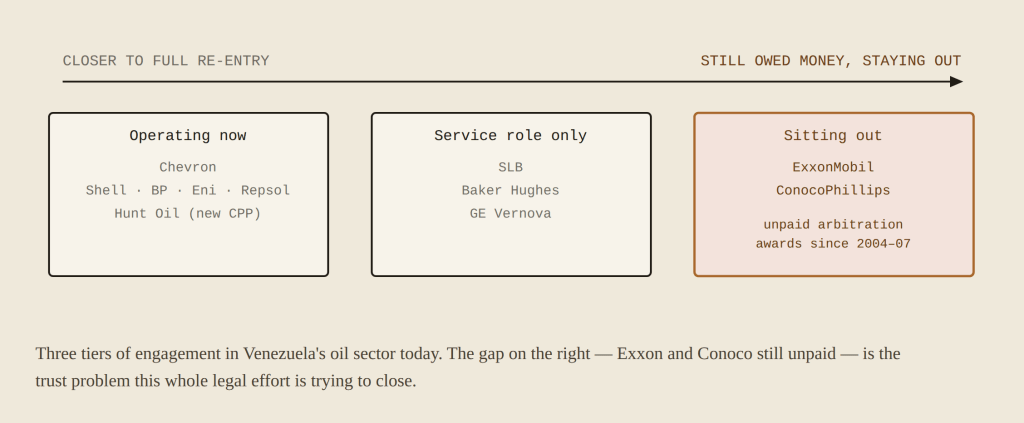Click the 'STILL OWED MONEY, STAYING OUT' label
Image resolution: width=1024 pixels, height=423 pixels.
831,61
